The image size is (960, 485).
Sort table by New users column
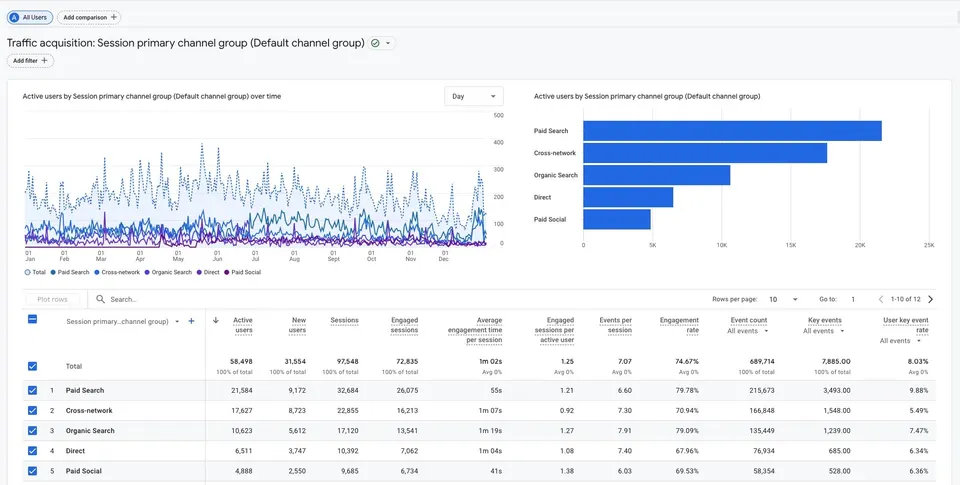point(296,325)
